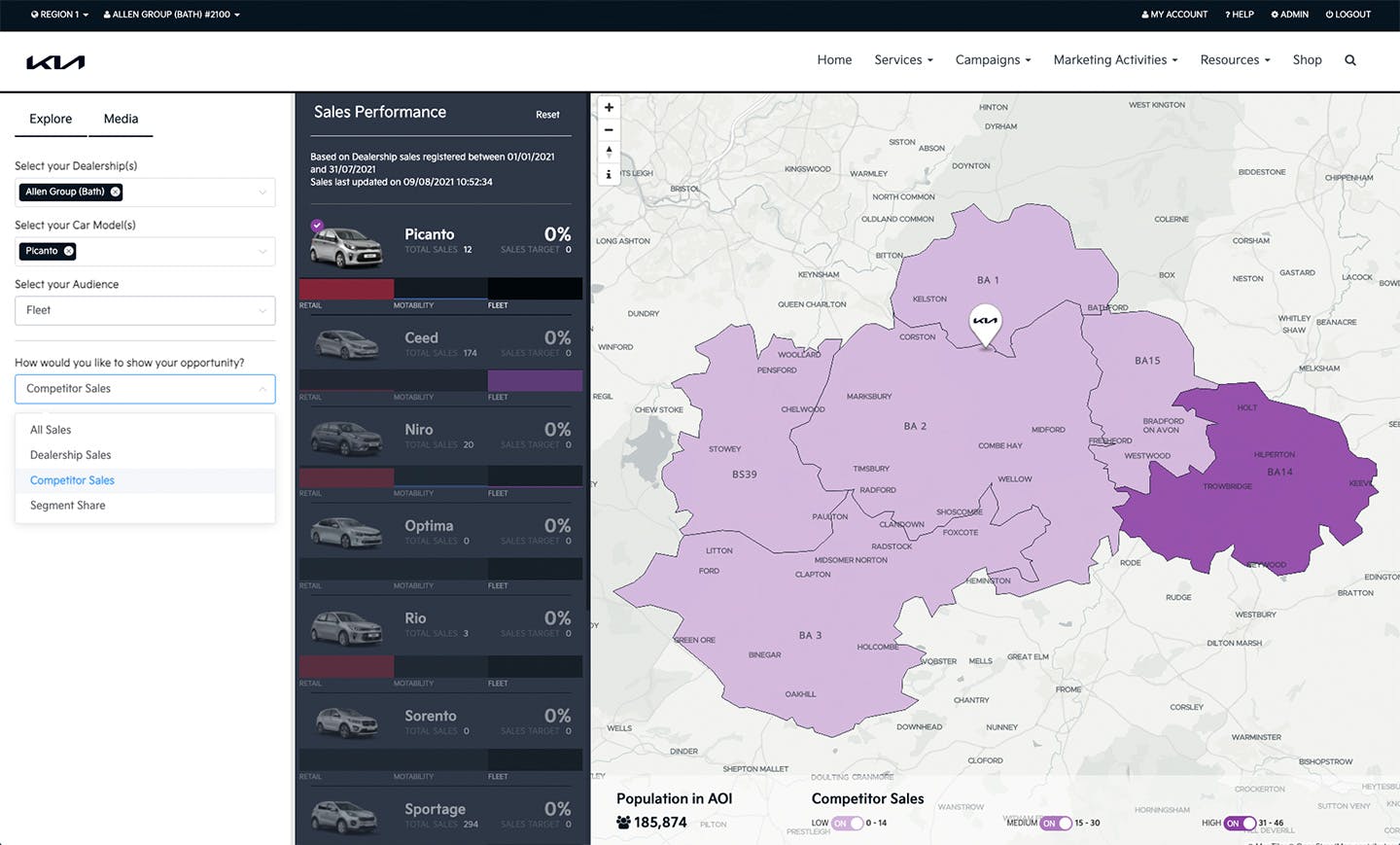Toggle the LOW competitor sales switch

[848, 823]
